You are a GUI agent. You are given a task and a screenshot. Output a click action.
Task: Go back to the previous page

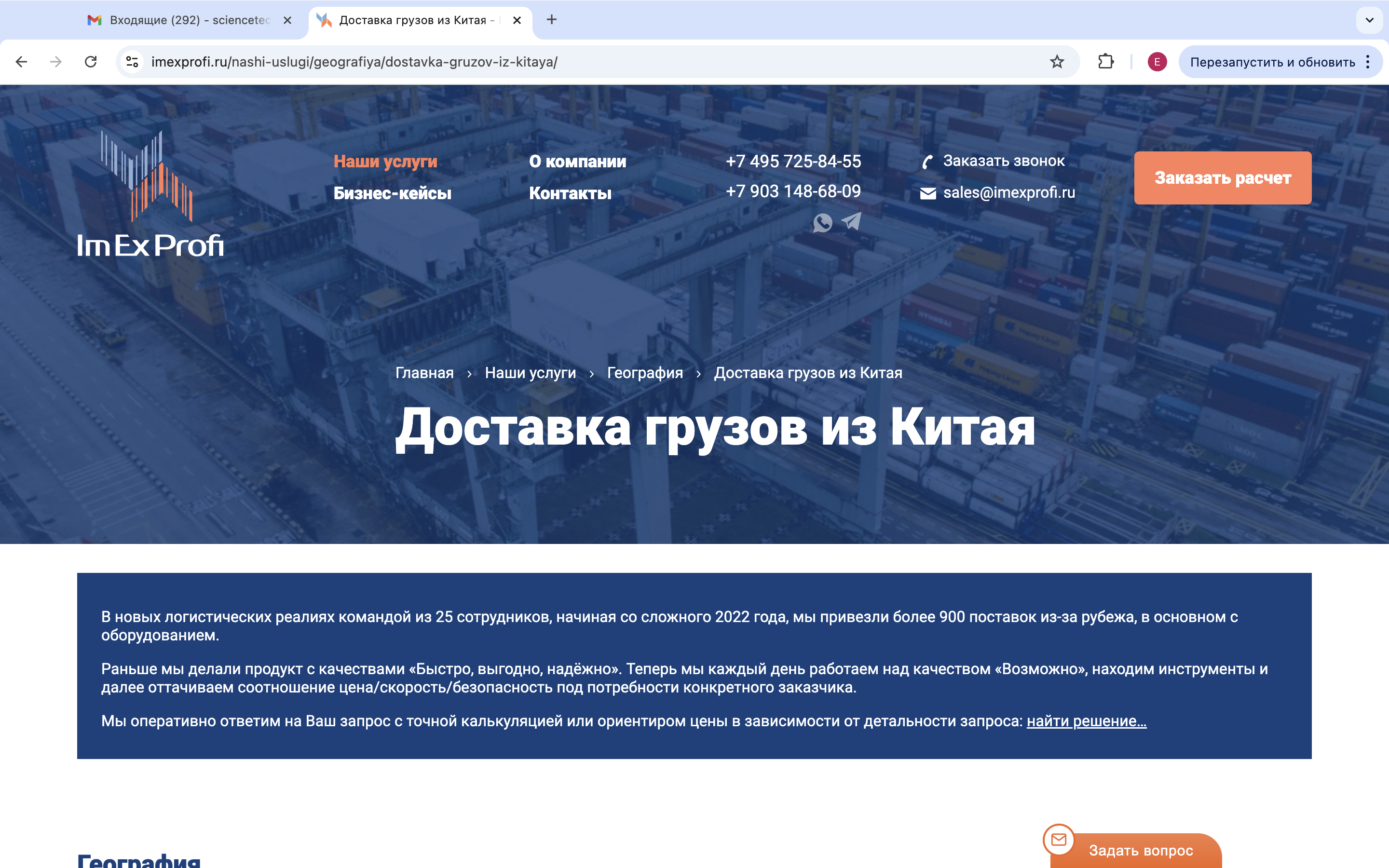pos(21,61)
